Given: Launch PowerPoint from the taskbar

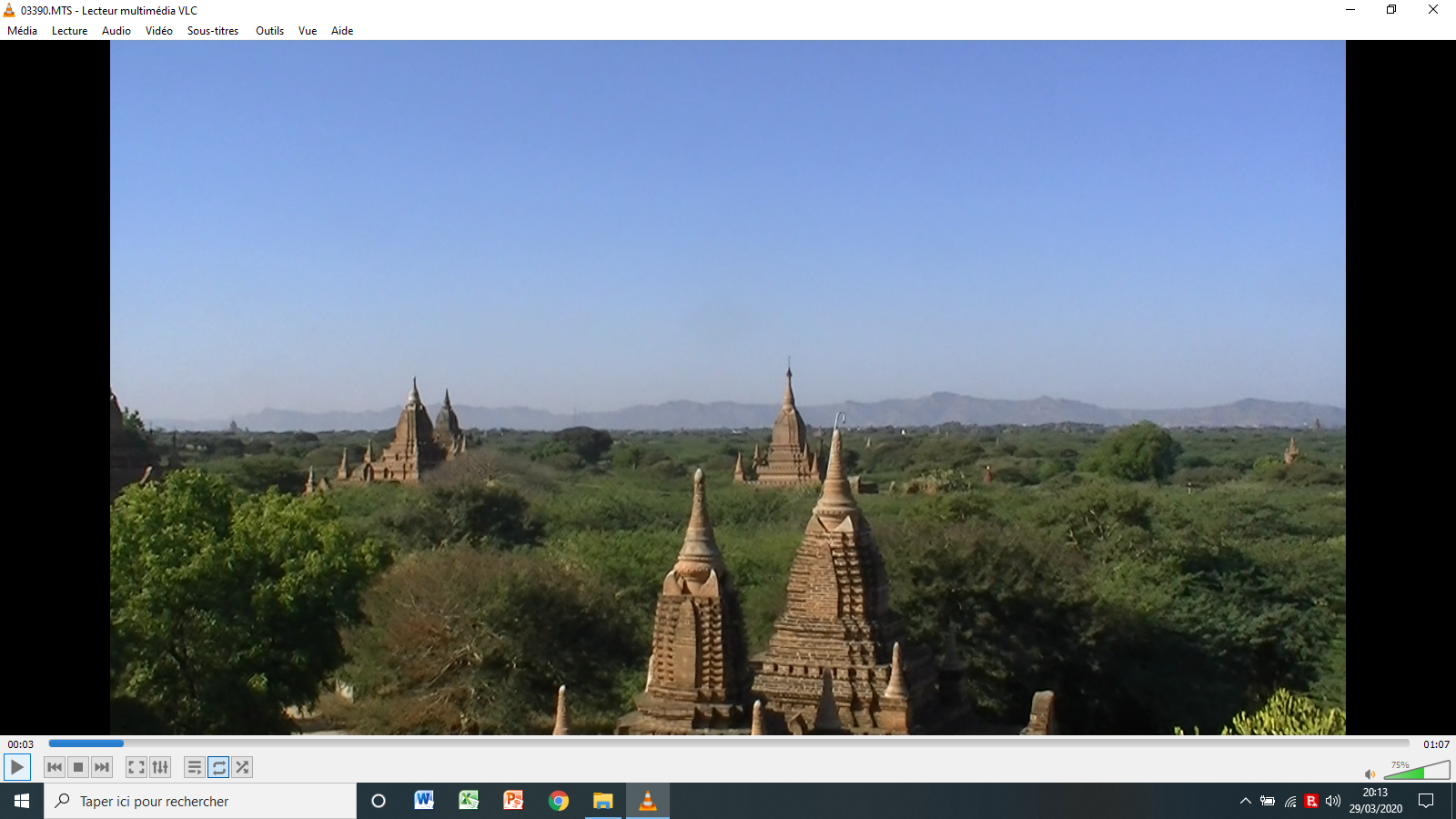Looking at the screenshot, I should (513, 801).
